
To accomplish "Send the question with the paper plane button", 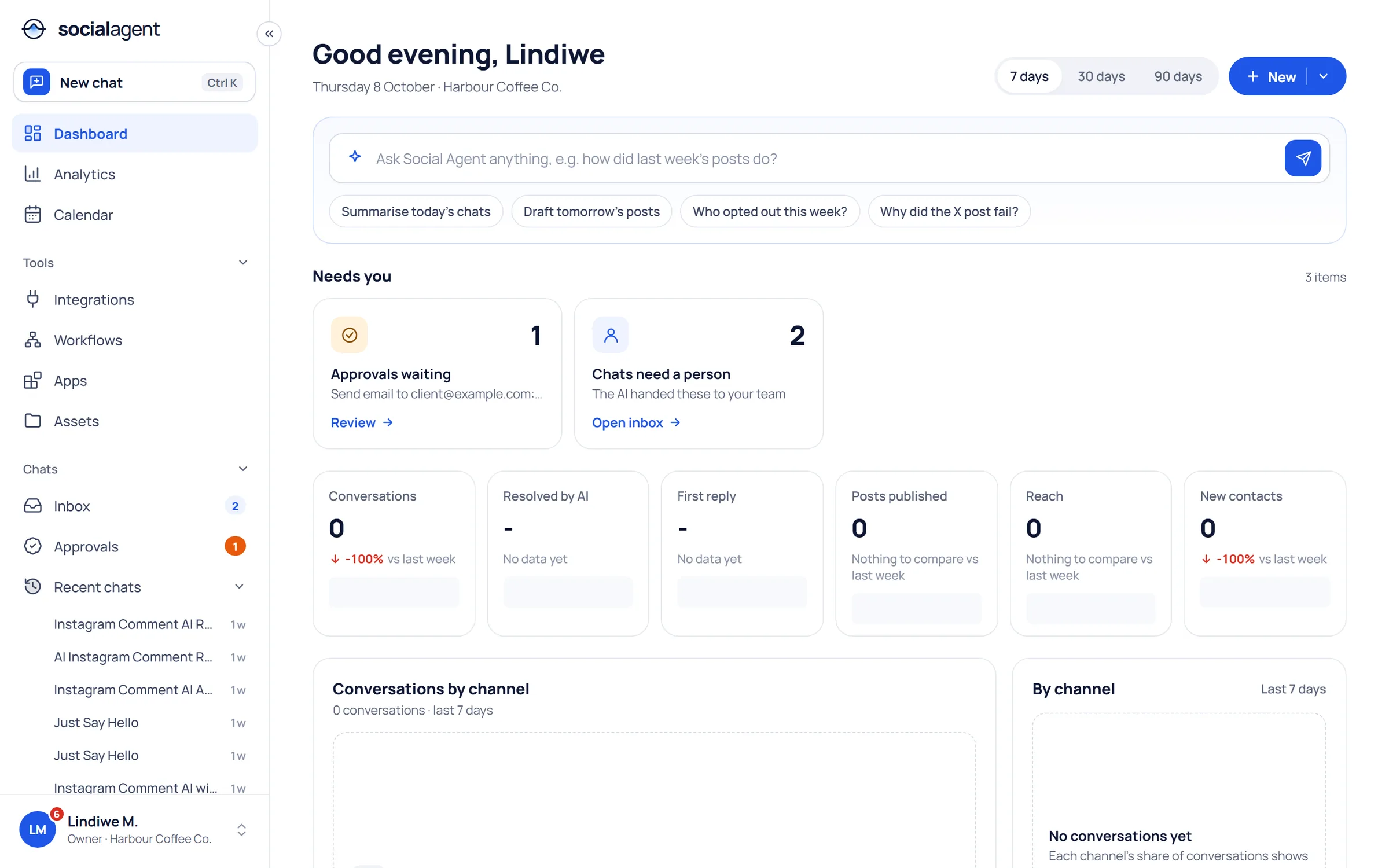I will [1302, 158].
